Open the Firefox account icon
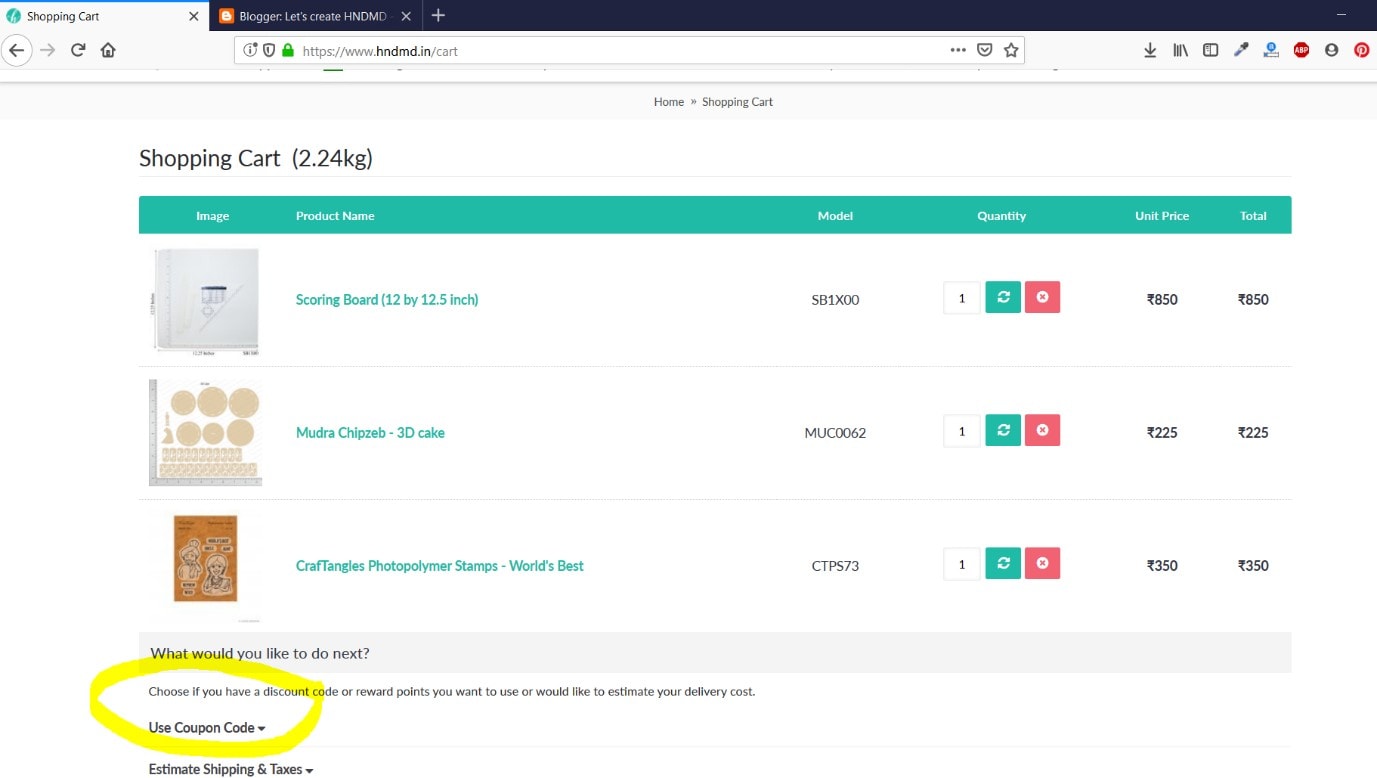 click(1331, 50)
